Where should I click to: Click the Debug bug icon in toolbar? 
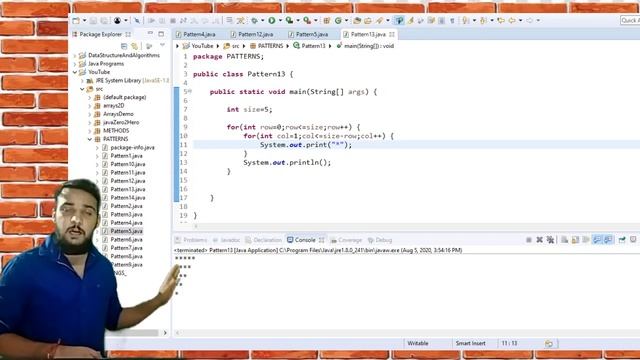(x=254, y=20)
